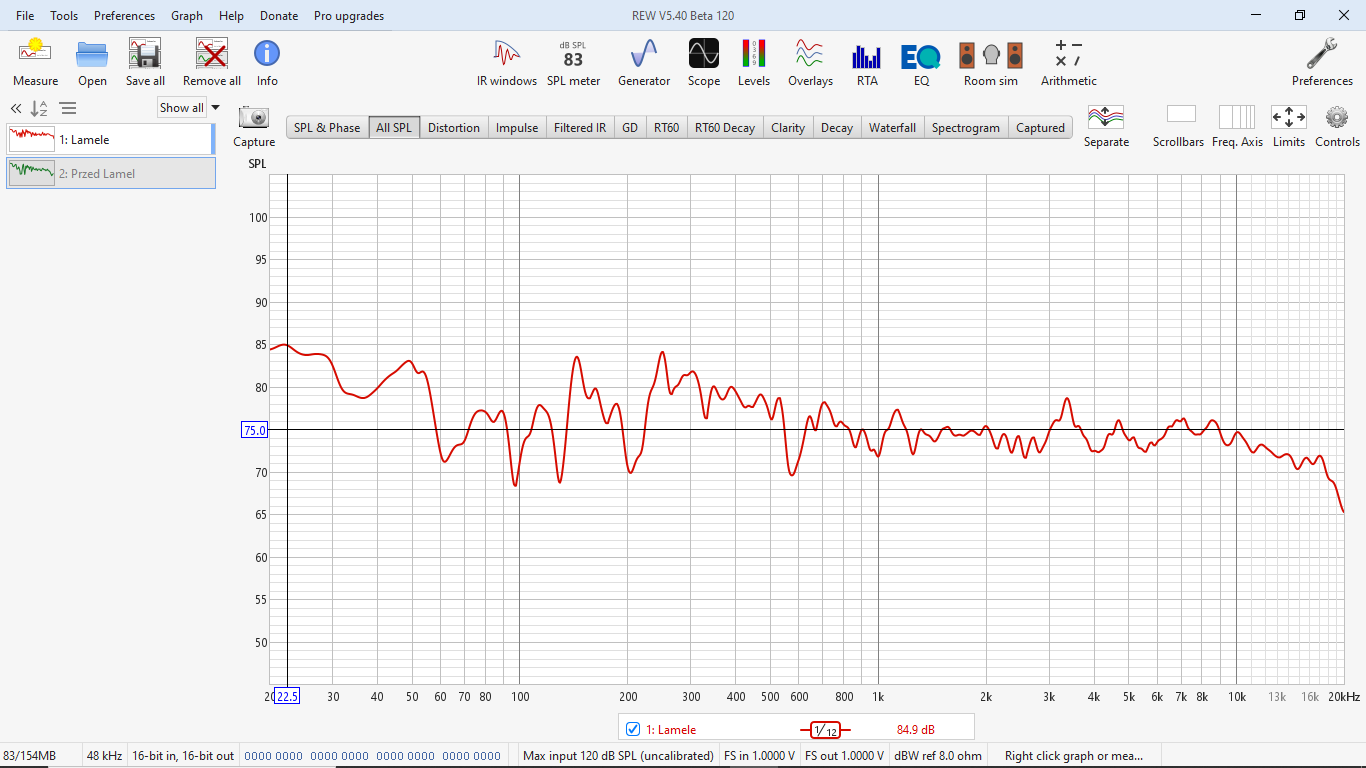Open the Room sim tool

[990, 62]
